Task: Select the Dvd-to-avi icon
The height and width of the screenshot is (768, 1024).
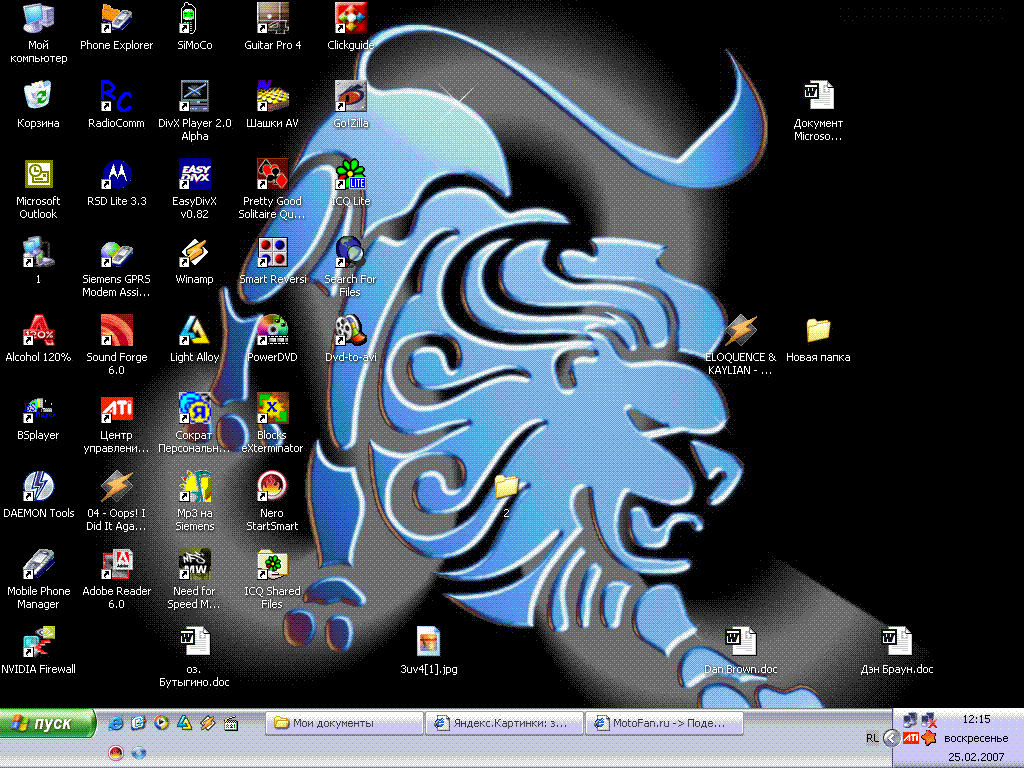Action: pos(351,330)
